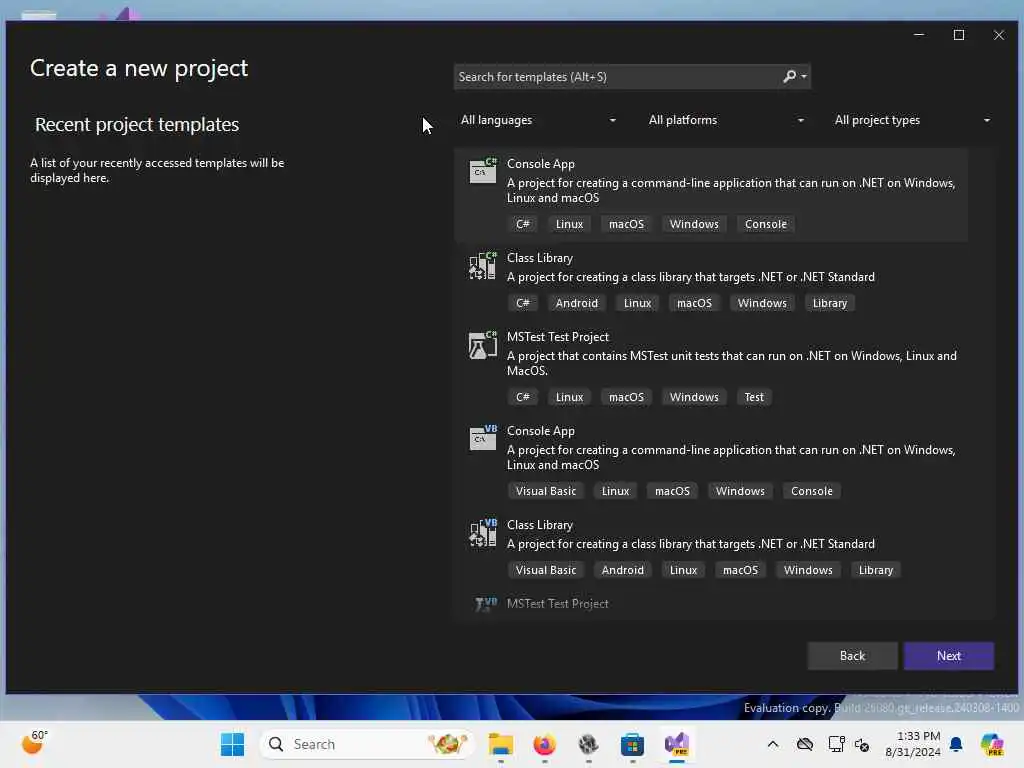This screenshot has height=768, width=1024.
Task: Click the taskbar clock showing 1:33 PM
Action: pos(912,744)
